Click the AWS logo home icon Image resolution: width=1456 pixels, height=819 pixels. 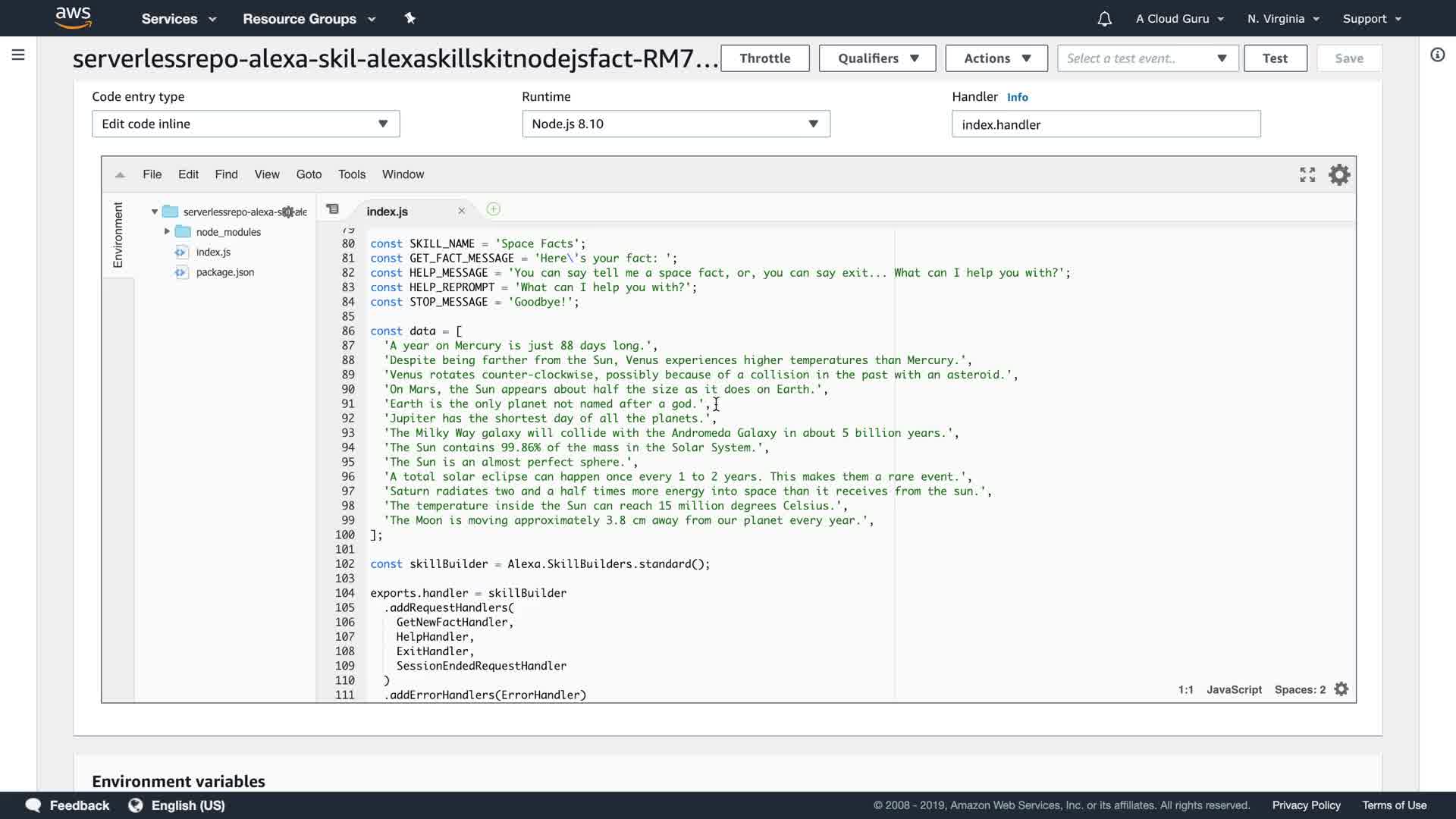tap(73, 17)
